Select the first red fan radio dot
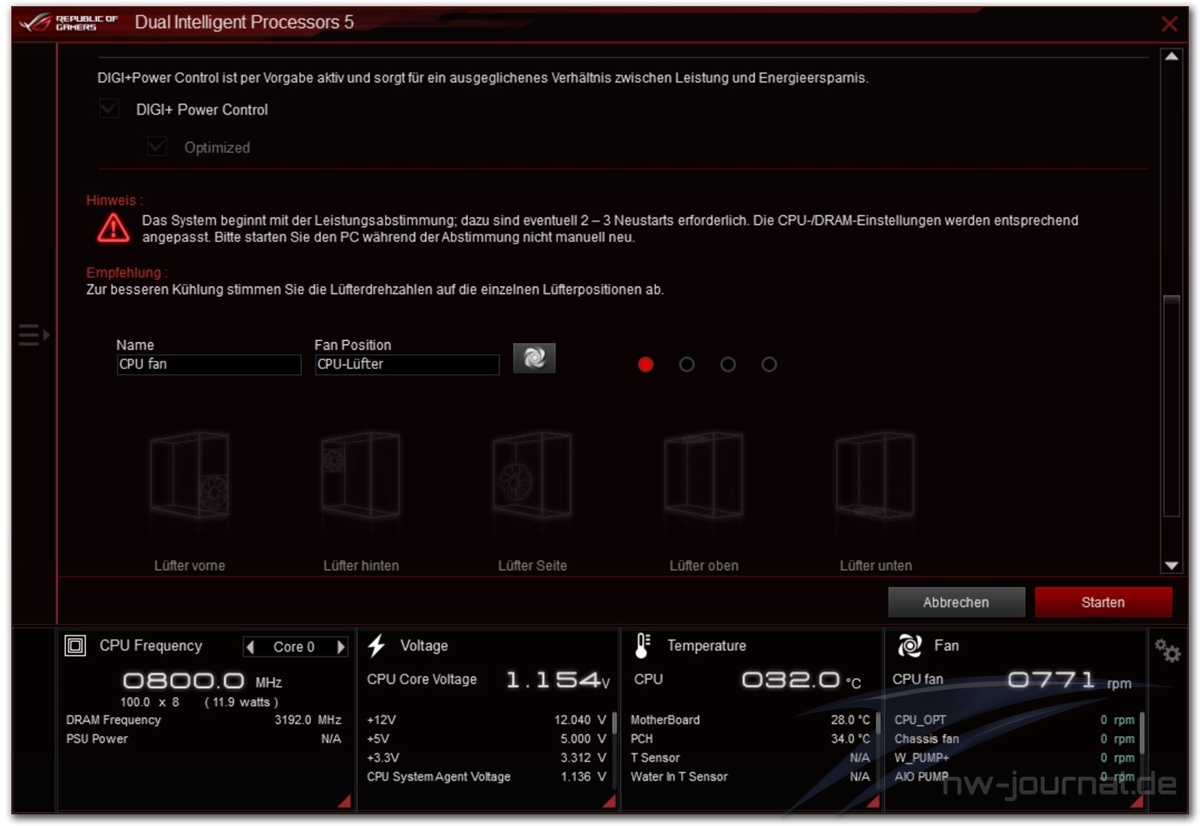1200x826 pixels. point(645,364)
